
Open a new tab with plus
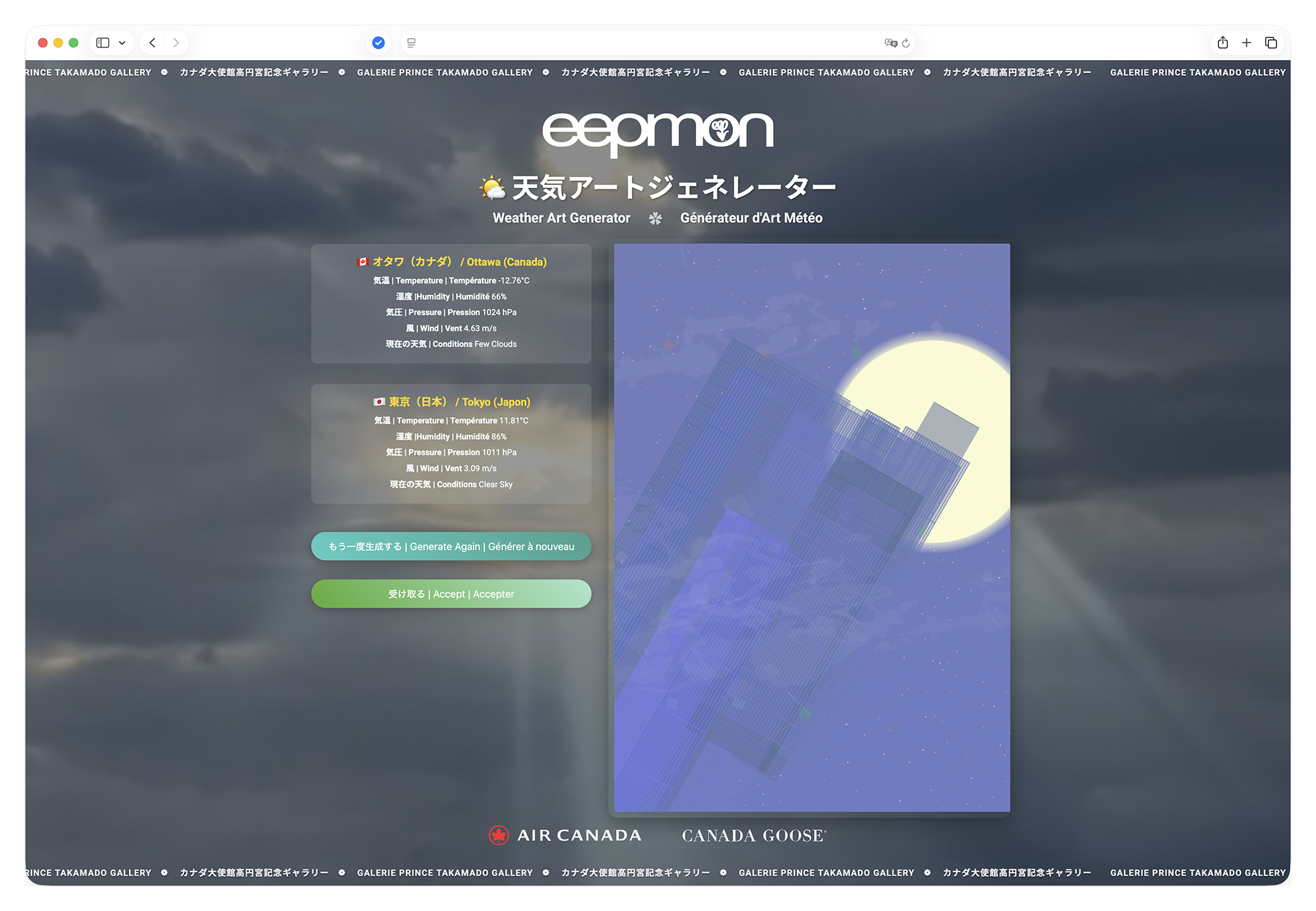(x=1246, y=43)
